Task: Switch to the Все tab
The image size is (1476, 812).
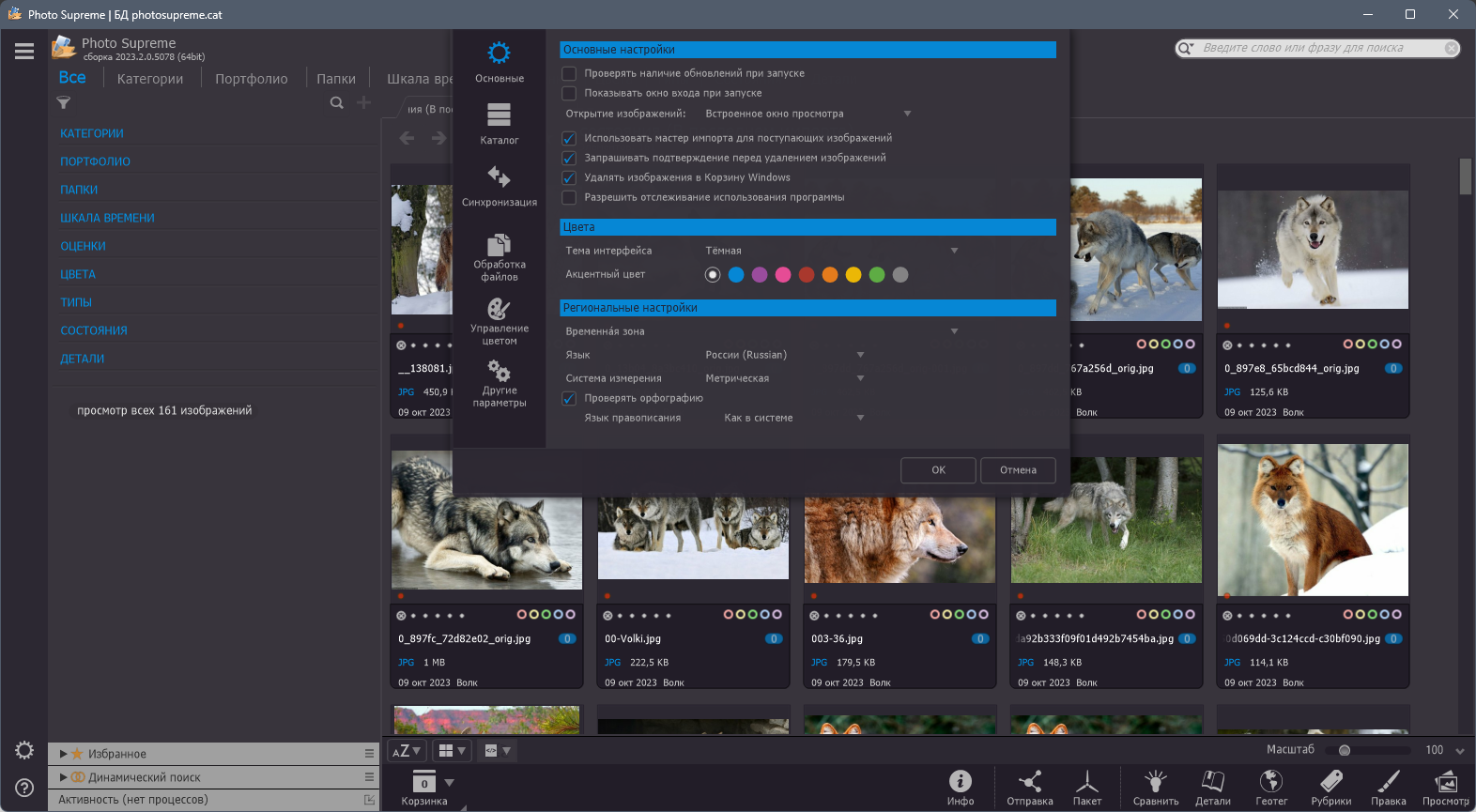Action: tap(72, 78)
